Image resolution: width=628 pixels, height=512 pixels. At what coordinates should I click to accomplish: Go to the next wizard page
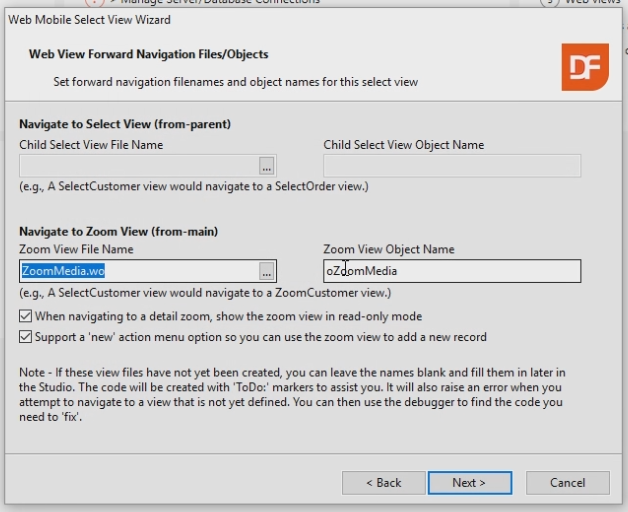468,482
